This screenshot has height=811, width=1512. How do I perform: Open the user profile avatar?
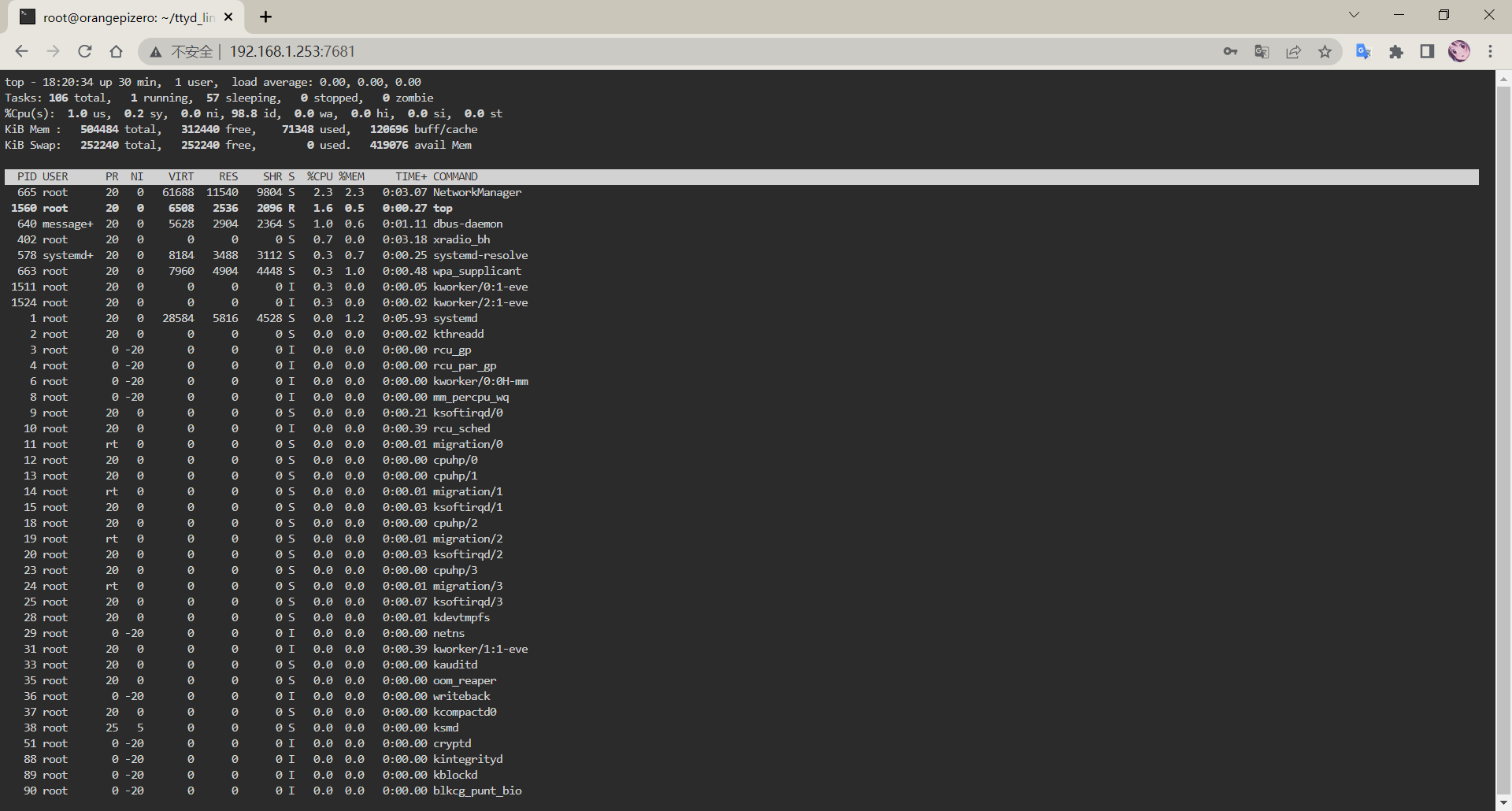1459,51
